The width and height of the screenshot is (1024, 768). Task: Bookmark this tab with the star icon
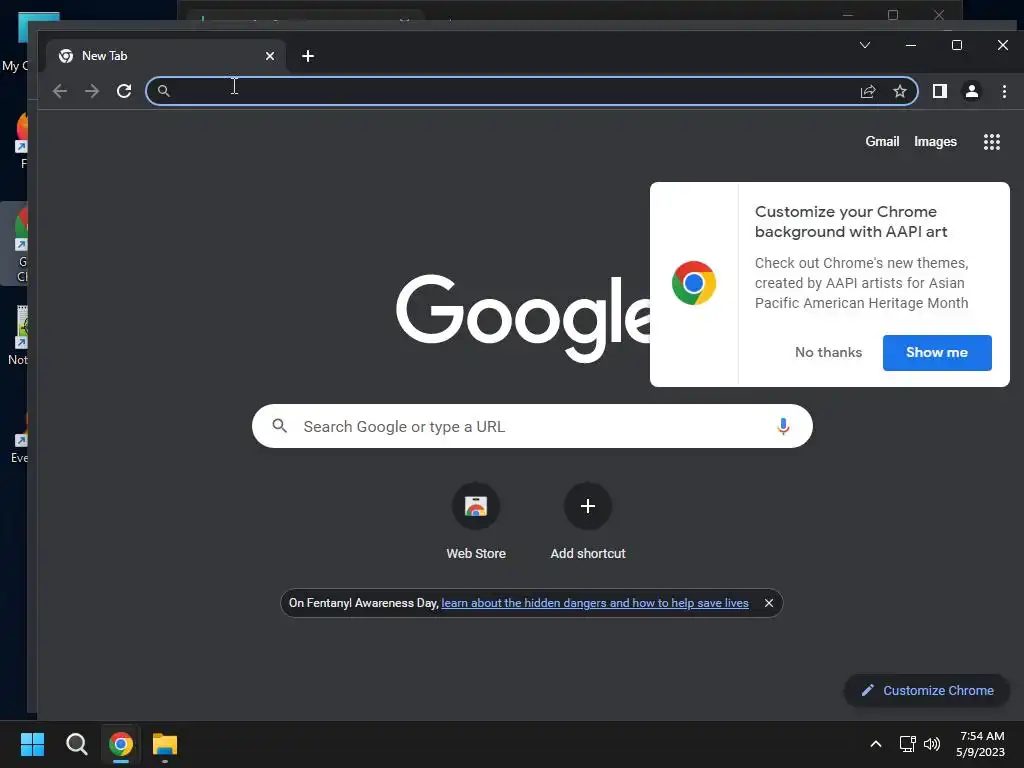coord(900,91)
